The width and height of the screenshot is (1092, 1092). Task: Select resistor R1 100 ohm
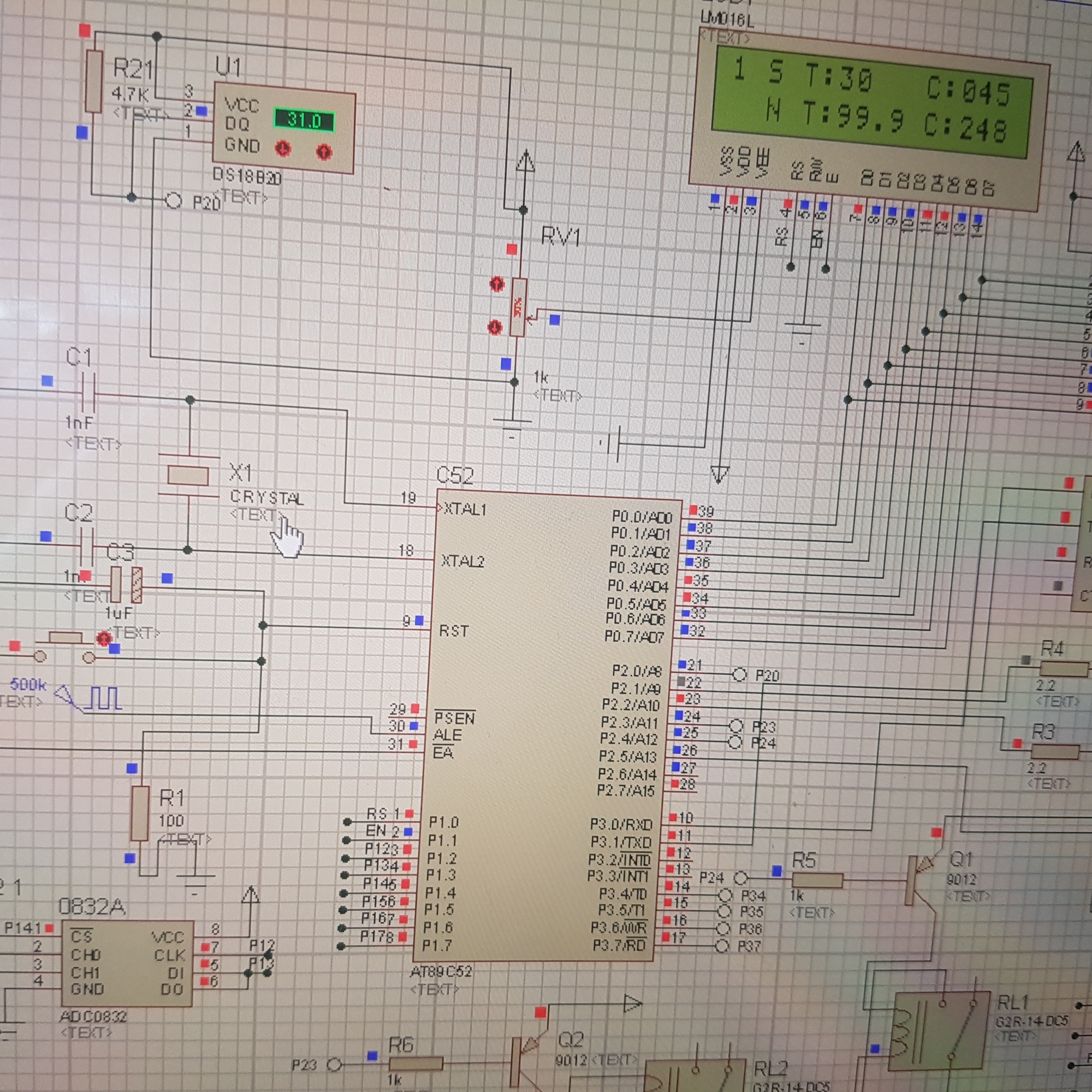tap(140, 813)
